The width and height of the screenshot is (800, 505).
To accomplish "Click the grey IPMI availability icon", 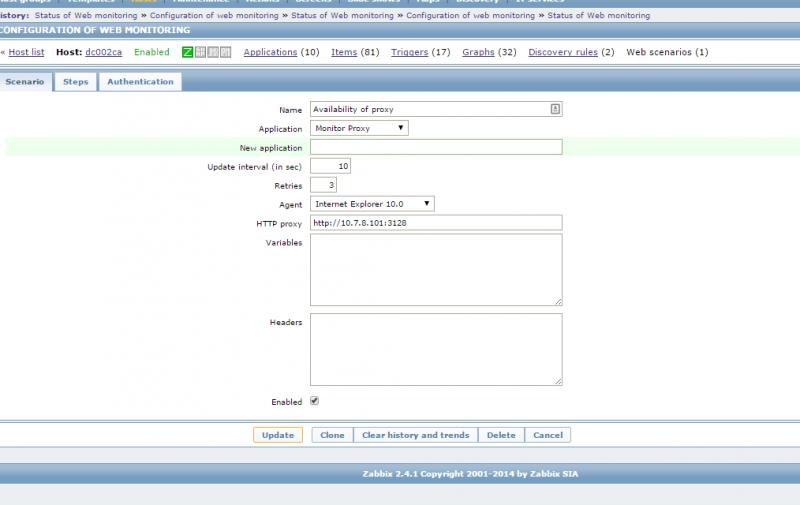I will click(x=226, y=52).
